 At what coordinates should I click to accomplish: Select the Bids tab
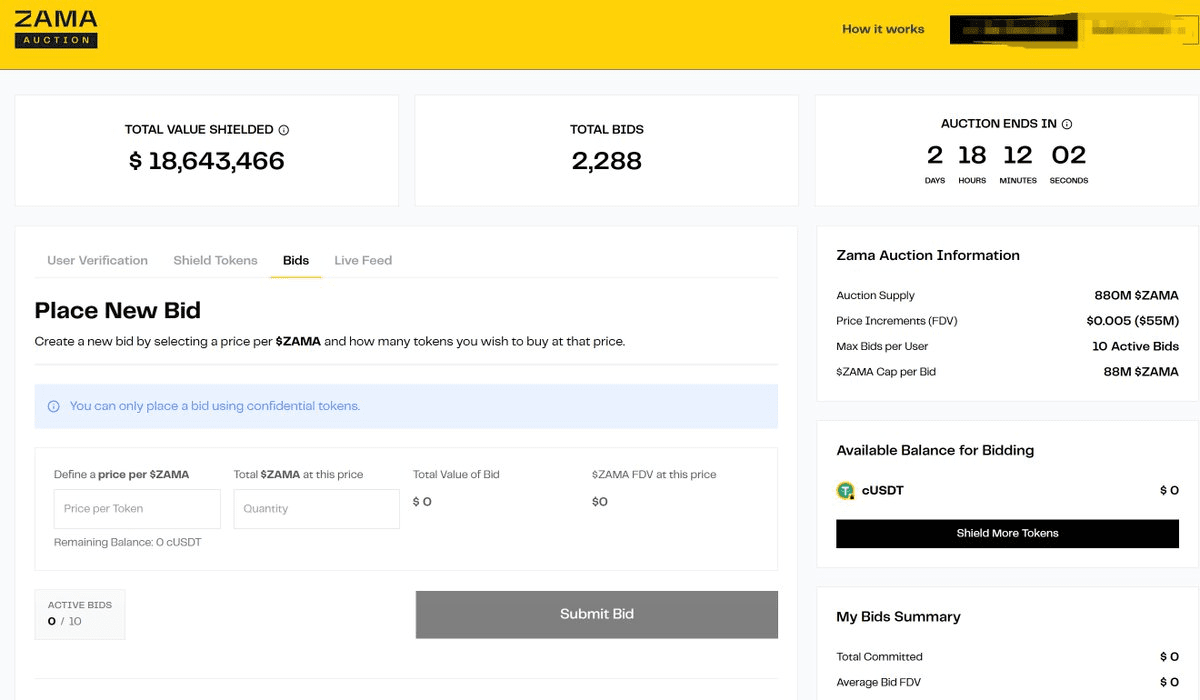(296, 260)
